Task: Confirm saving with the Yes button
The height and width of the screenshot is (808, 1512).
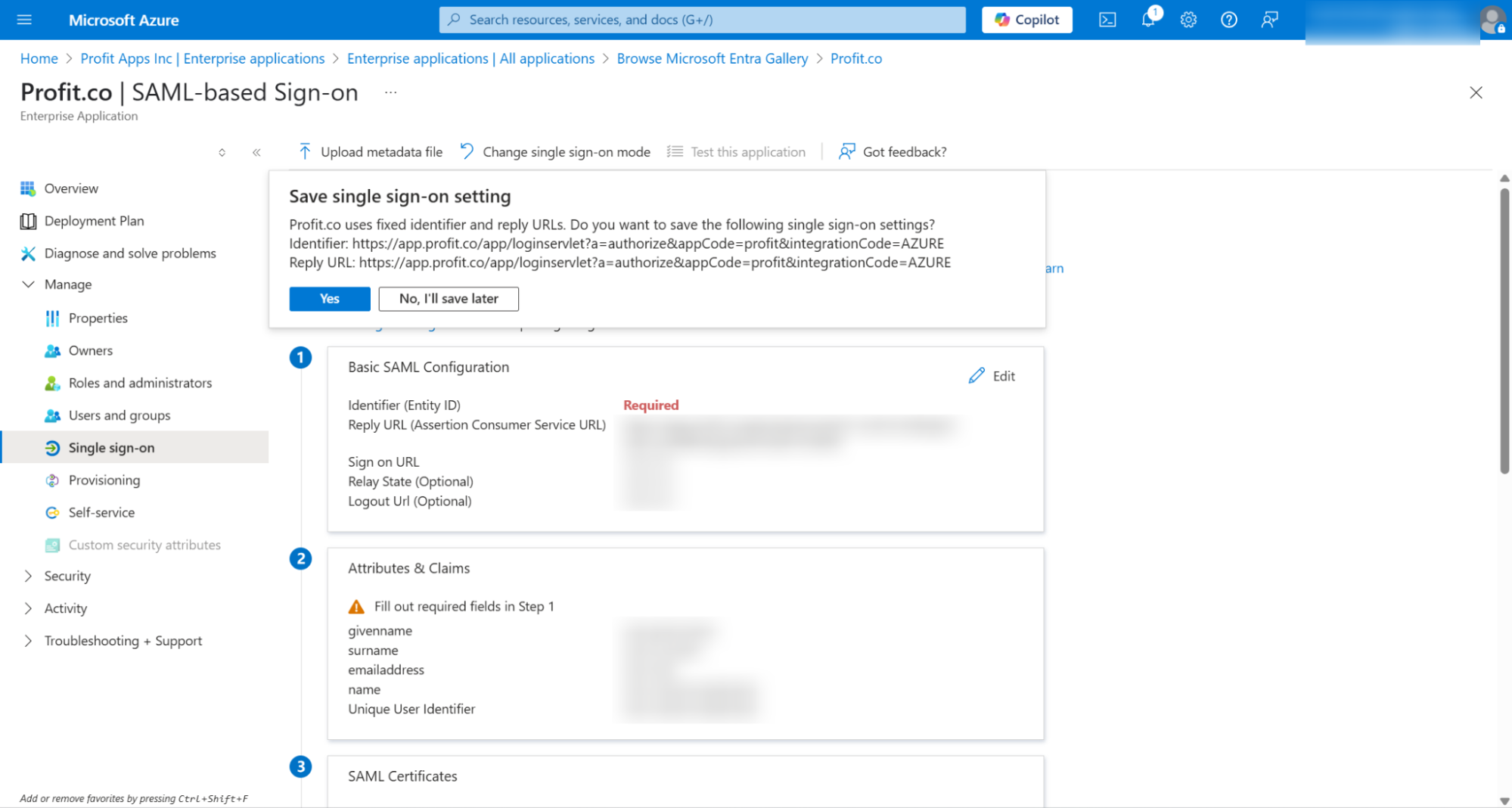Action: [330, 299]
